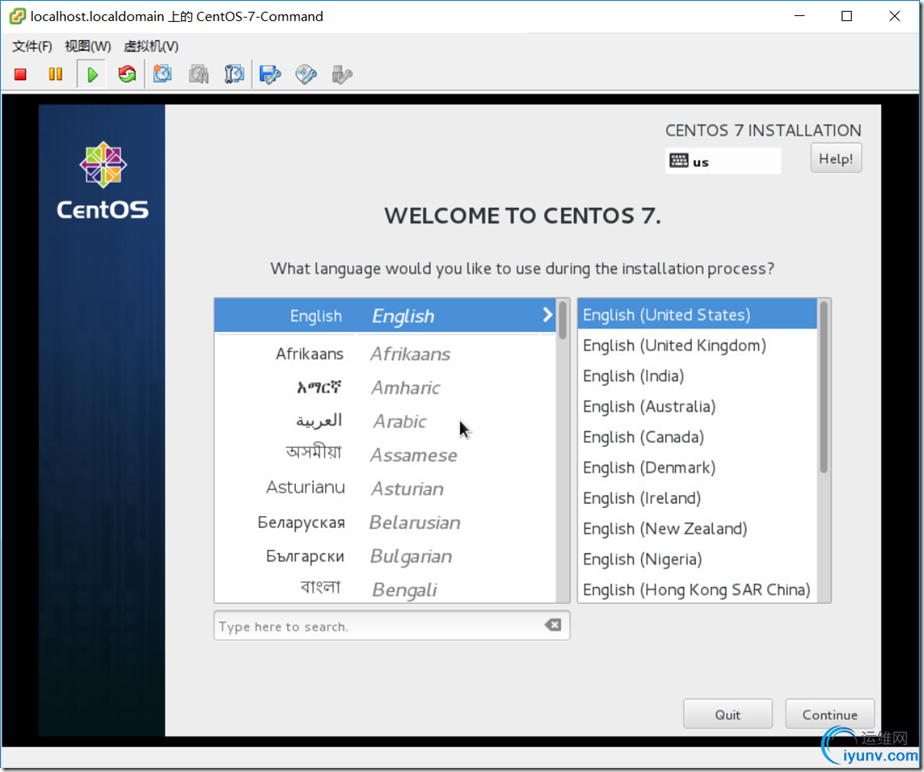Select English in the language list
The image size is (924, 772).
[385, 315]
